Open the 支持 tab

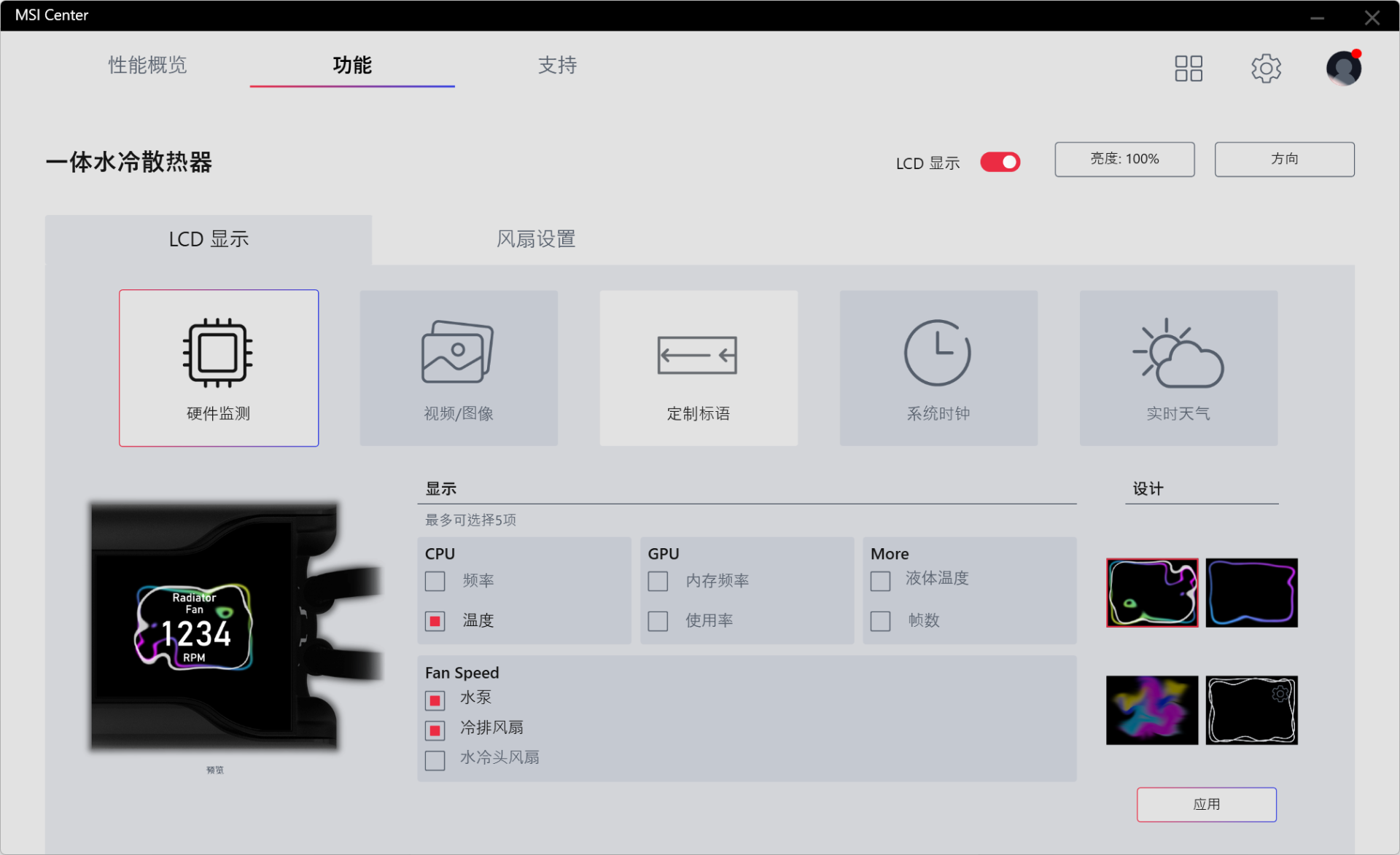(557, 65)
